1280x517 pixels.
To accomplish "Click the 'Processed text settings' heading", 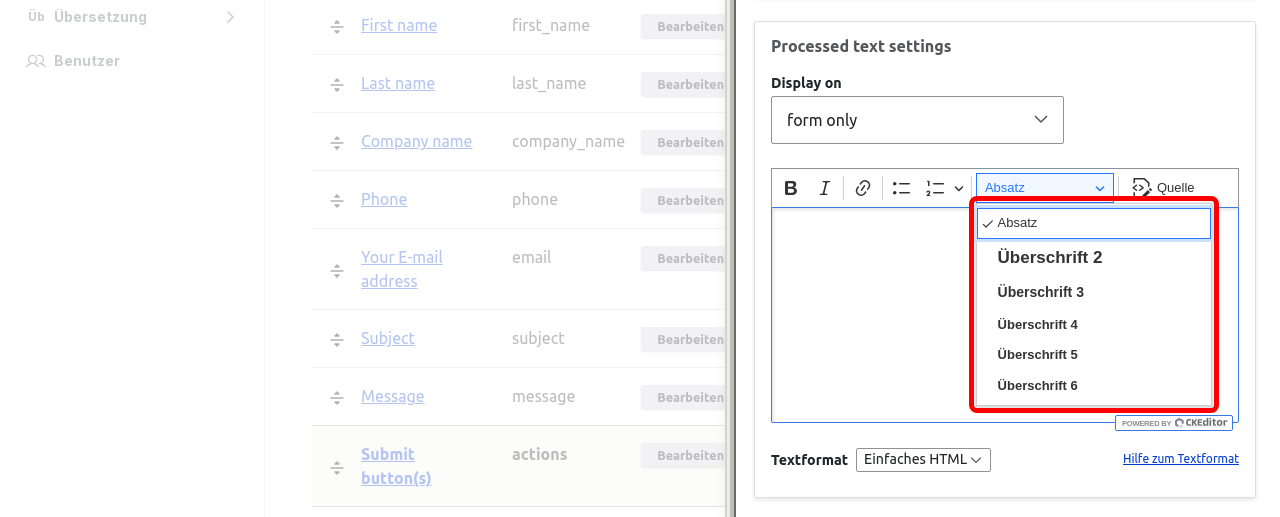I will pyautogui.click(x=861, y=46).
